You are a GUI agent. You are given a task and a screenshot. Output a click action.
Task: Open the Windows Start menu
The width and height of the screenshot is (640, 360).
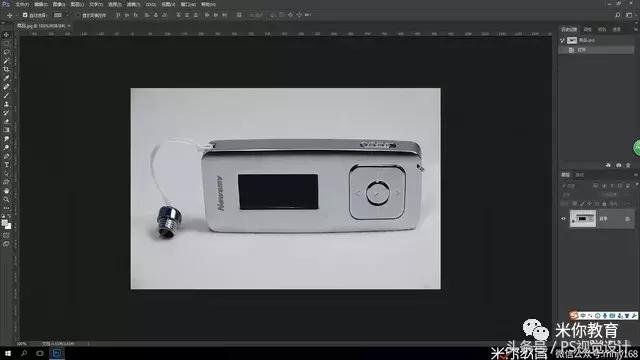point(7,353)
